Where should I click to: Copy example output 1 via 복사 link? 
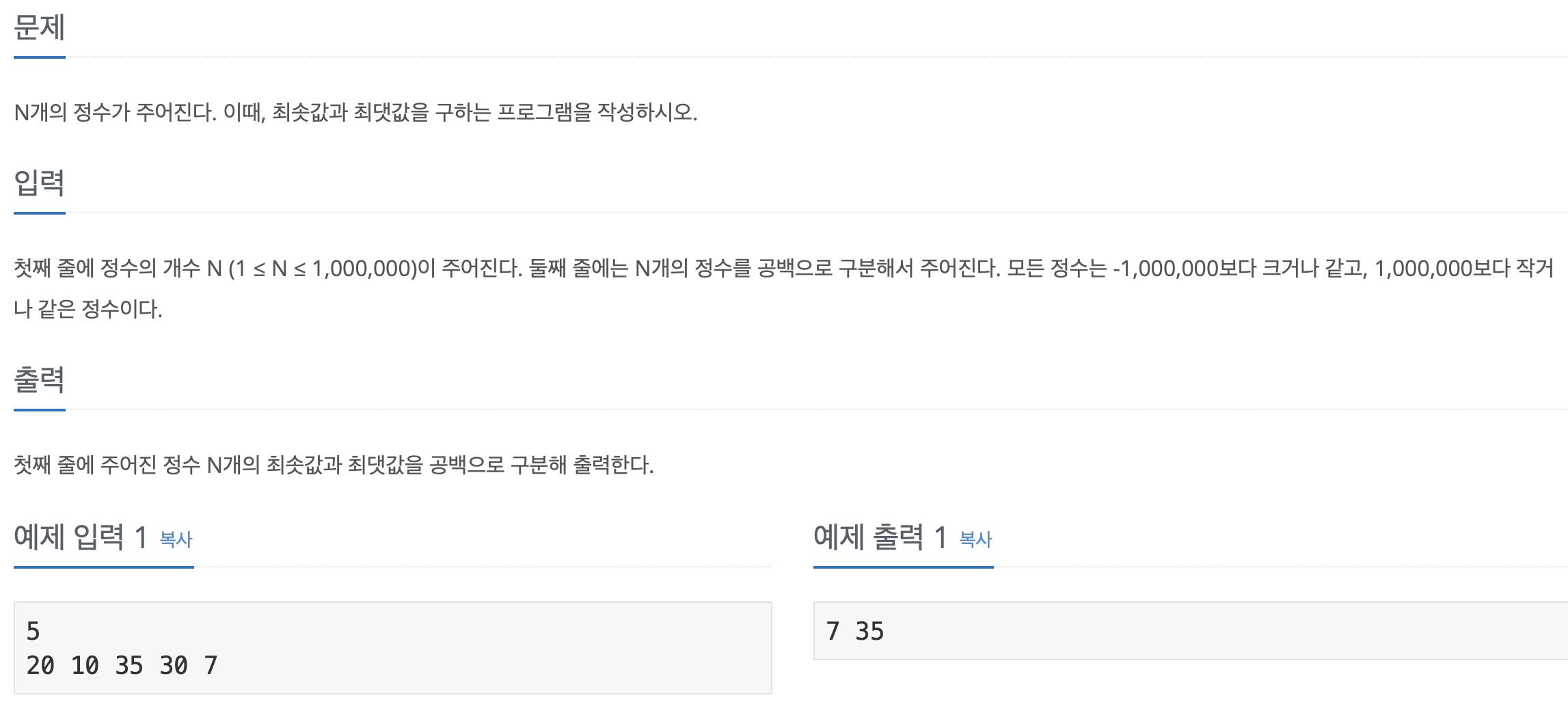(x=975, y=539)
